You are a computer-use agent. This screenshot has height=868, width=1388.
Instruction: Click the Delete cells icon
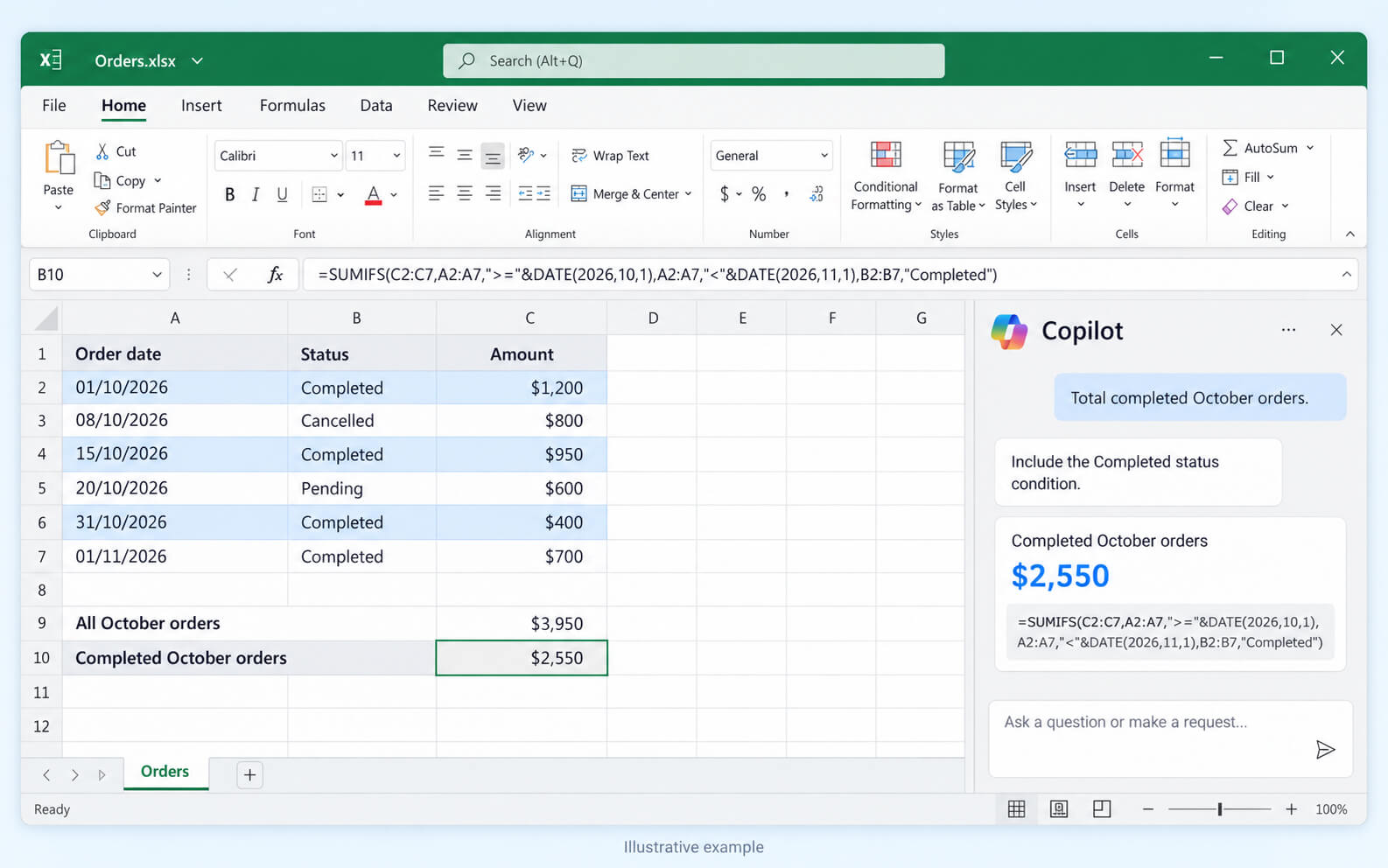tap(1127, 155)
